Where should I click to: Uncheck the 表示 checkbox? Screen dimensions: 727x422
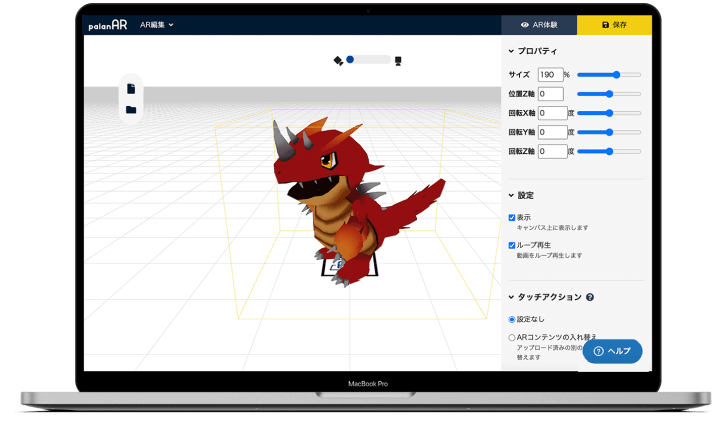click(512, 217)
